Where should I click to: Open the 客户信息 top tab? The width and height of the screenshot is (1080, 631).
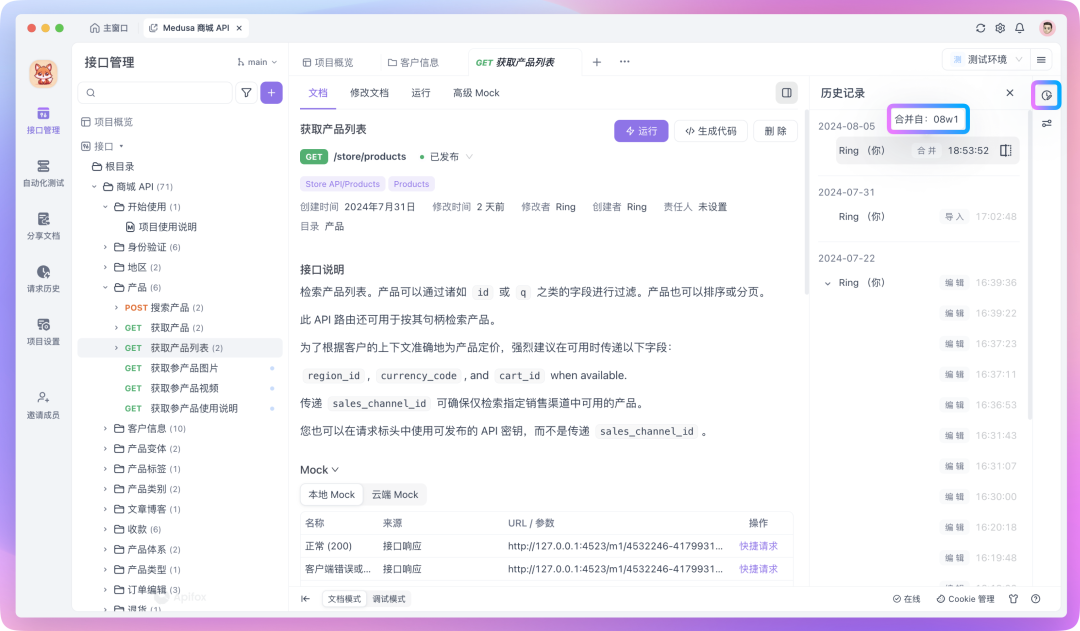[x=413, y=62]
